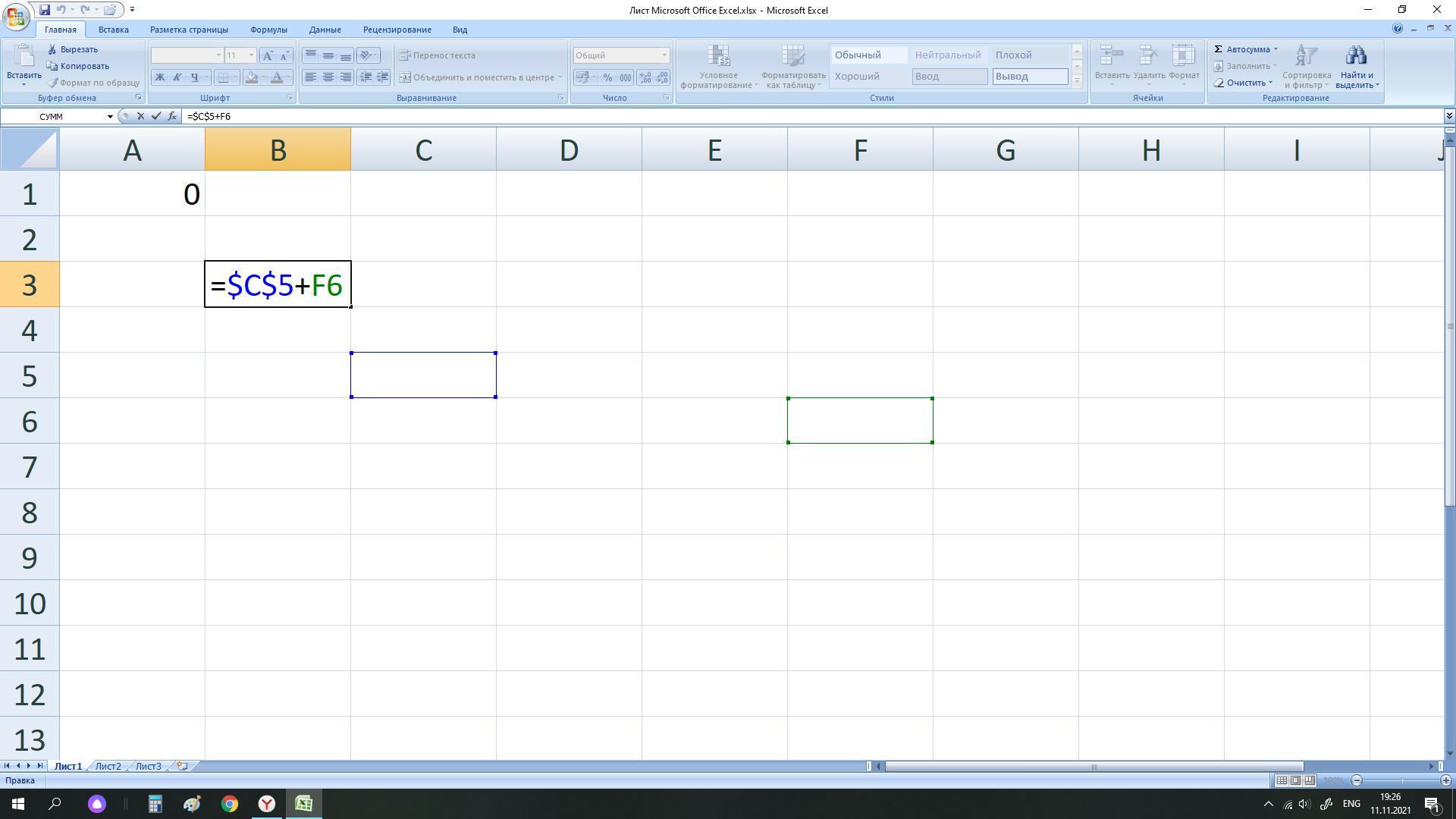Click thousands separator 000 icon
Screen dimensions: 1456x819
625,77
